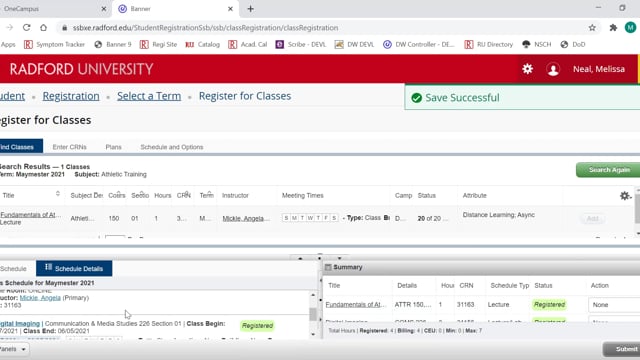Screen dimensions: 640x360
Task: Click the disabled Add button in results row
Action: point(592,219)
